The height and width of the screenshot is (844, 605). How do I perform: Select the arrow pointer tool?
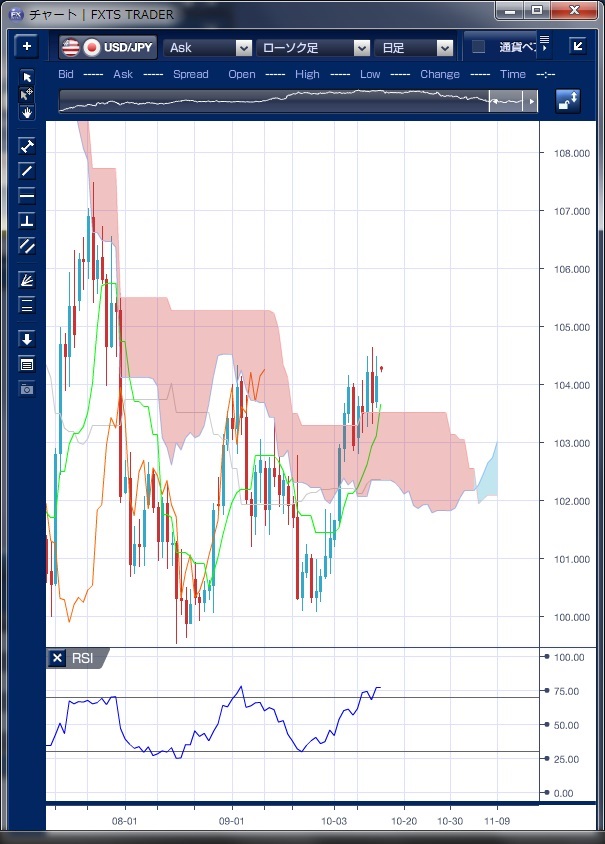click(x=27, y=77)
